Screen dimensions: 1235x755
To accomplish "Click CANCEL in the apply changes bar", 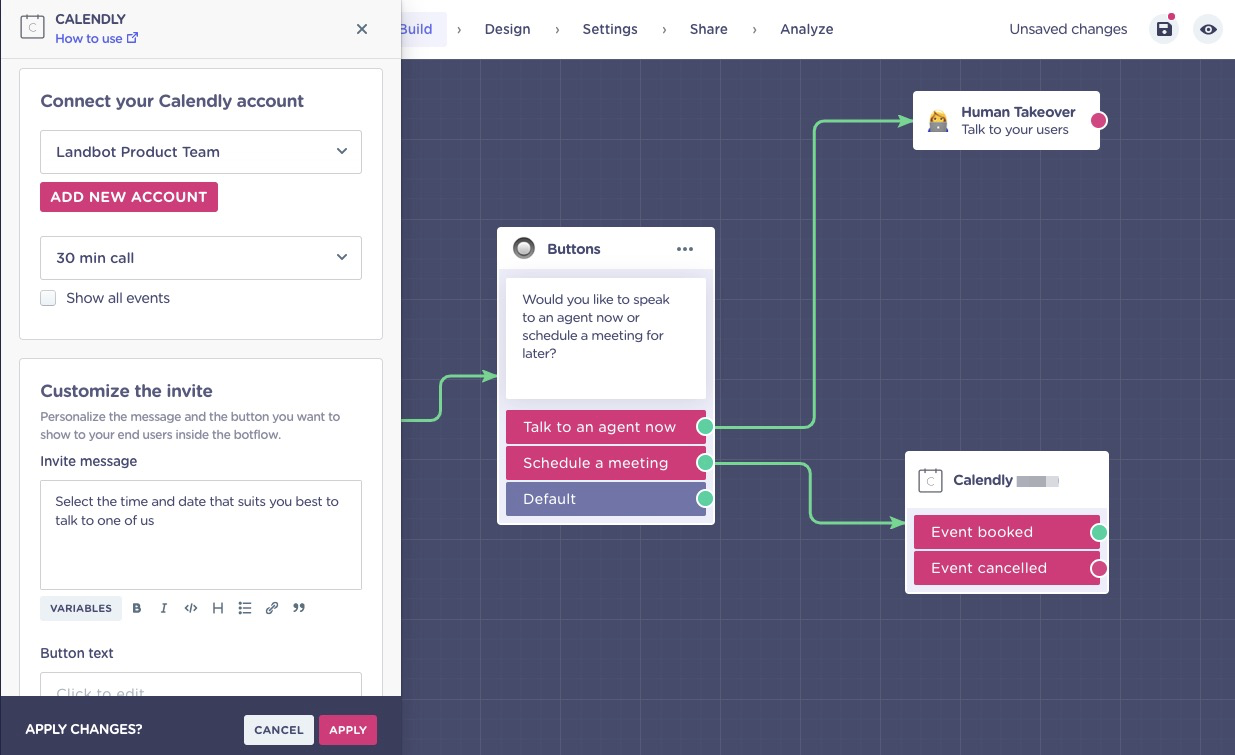I will point(279,730).
